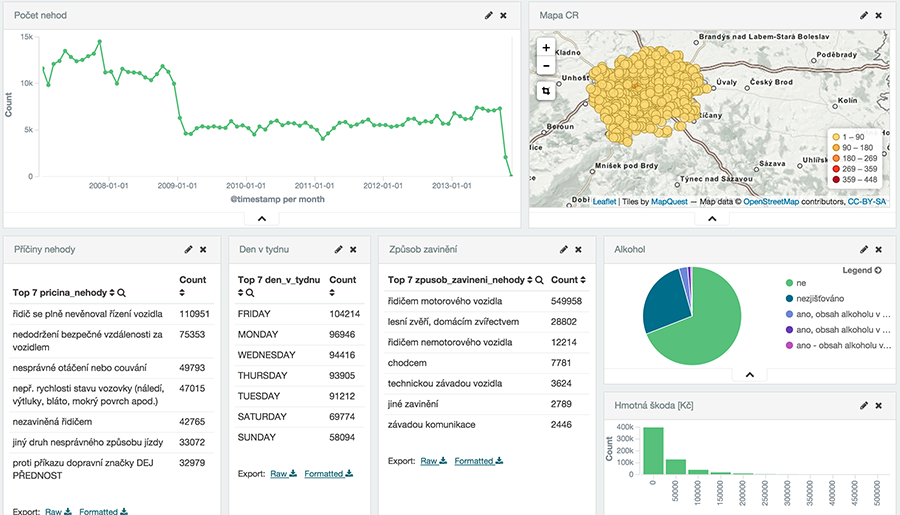Edit the Mapa CR panel

point(864,16)
